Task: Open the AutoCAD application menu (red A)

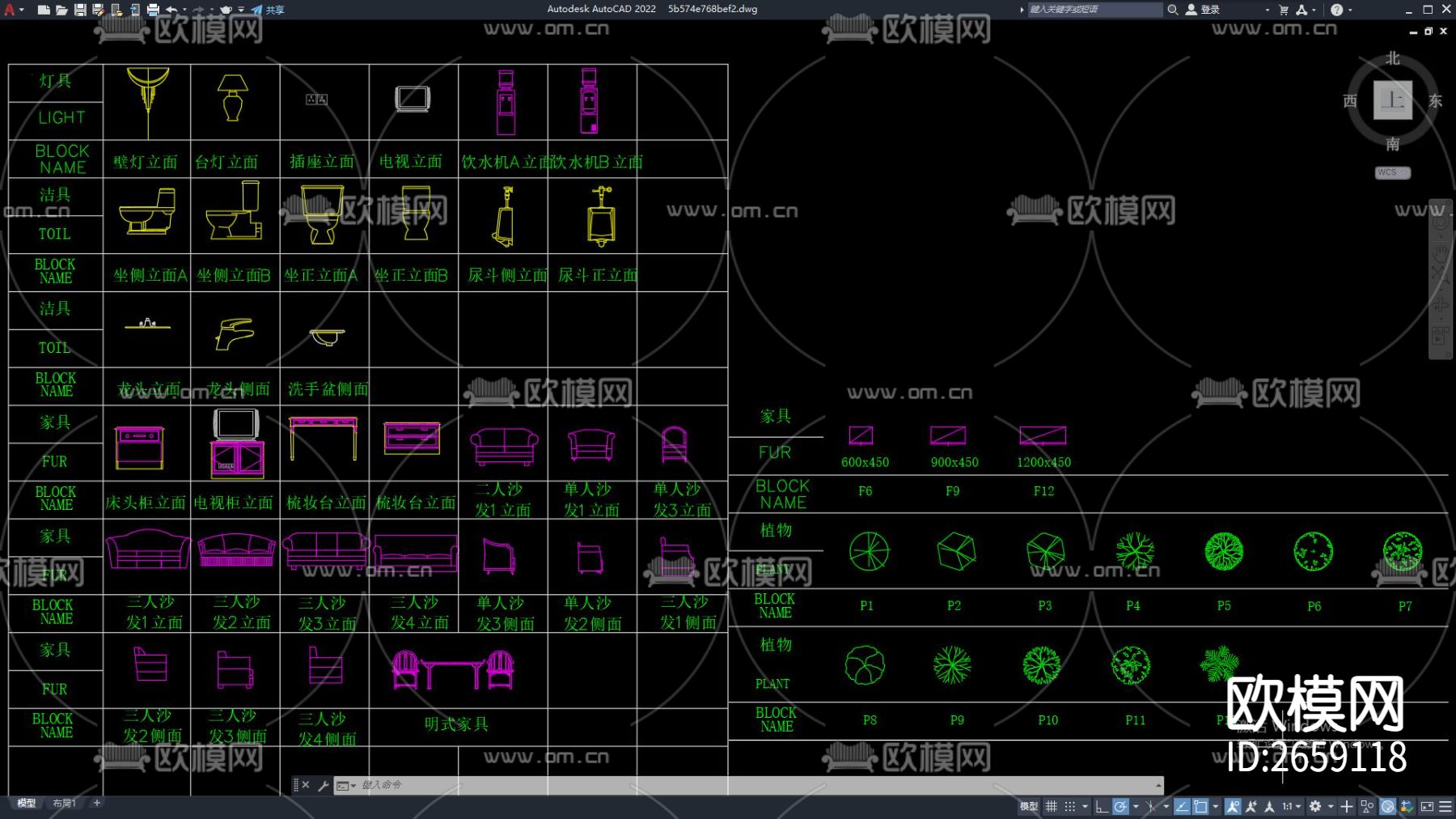Action: tap(10, 10)
